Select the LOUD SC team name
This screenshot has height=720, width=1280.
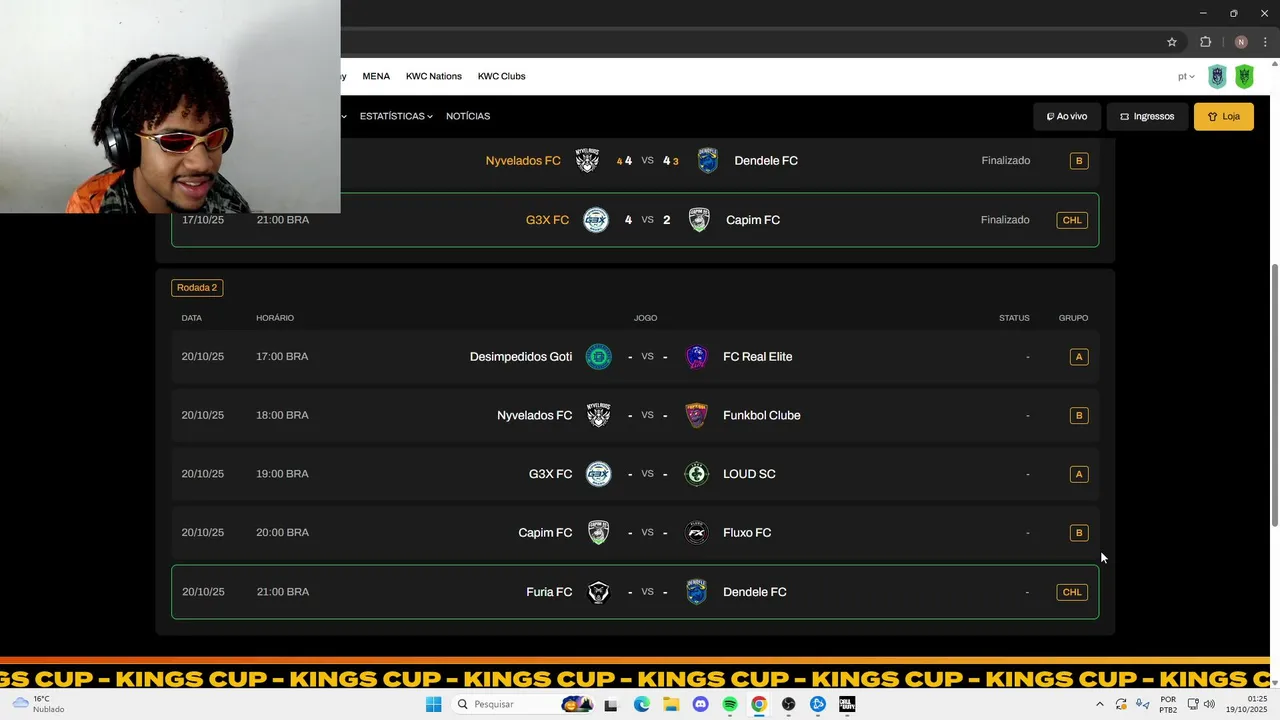point(749,474)
